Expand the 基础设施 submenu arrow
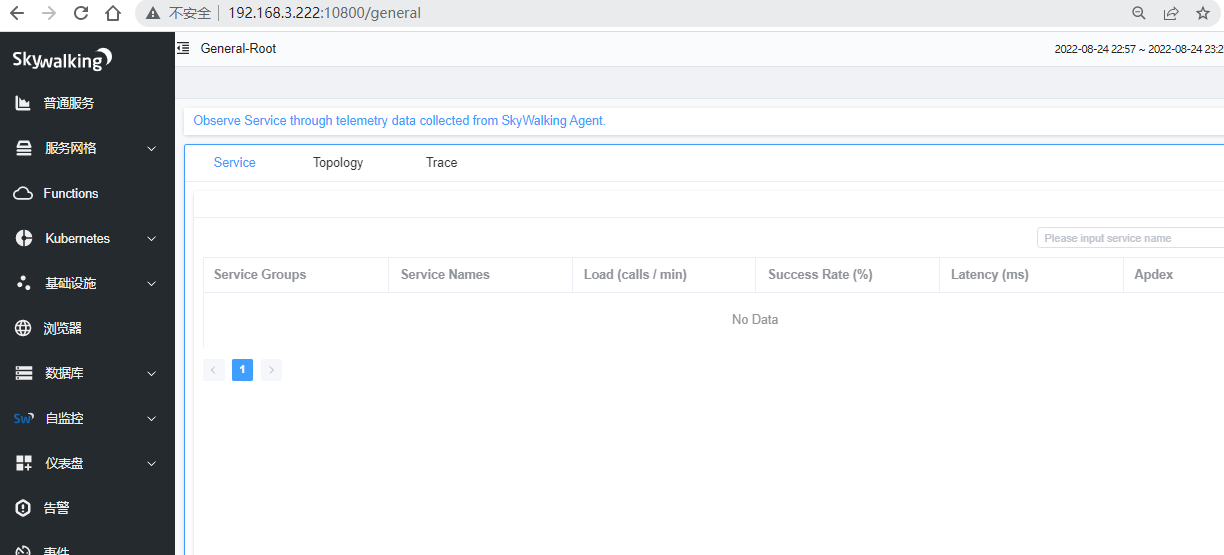The image size is (1224, 555). click(152, 283)
